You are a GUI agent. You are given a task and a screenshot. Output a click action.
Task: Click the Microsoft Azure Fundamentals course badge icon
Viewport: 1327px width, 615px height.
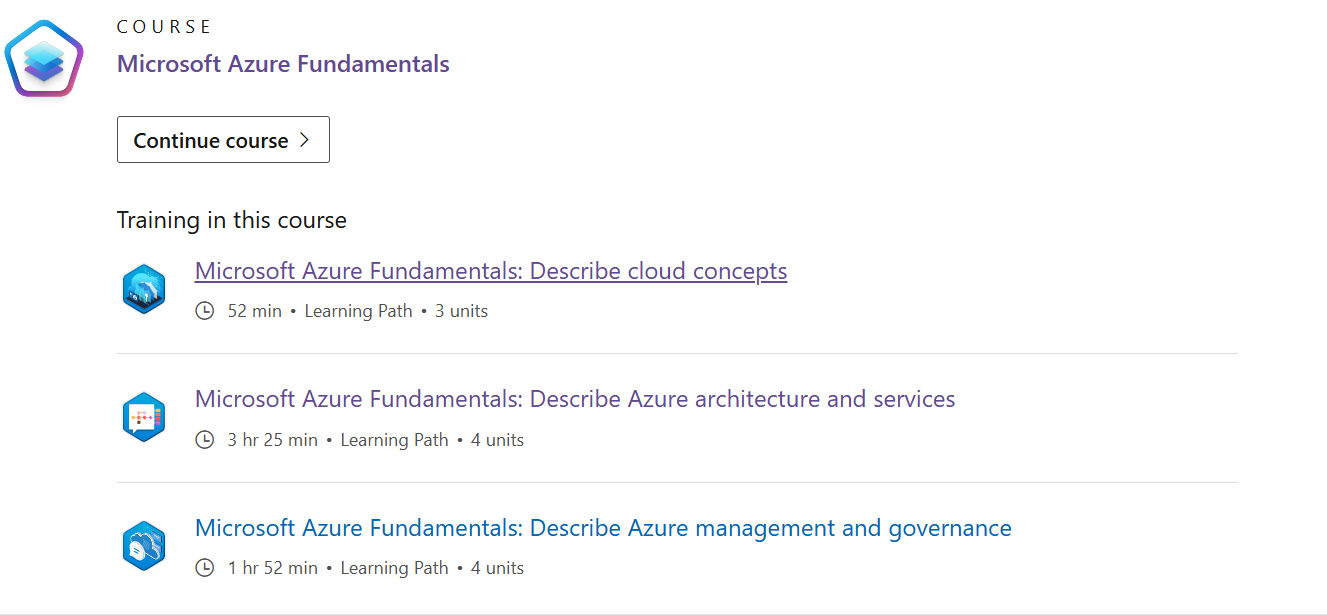[x=44, y=59]
